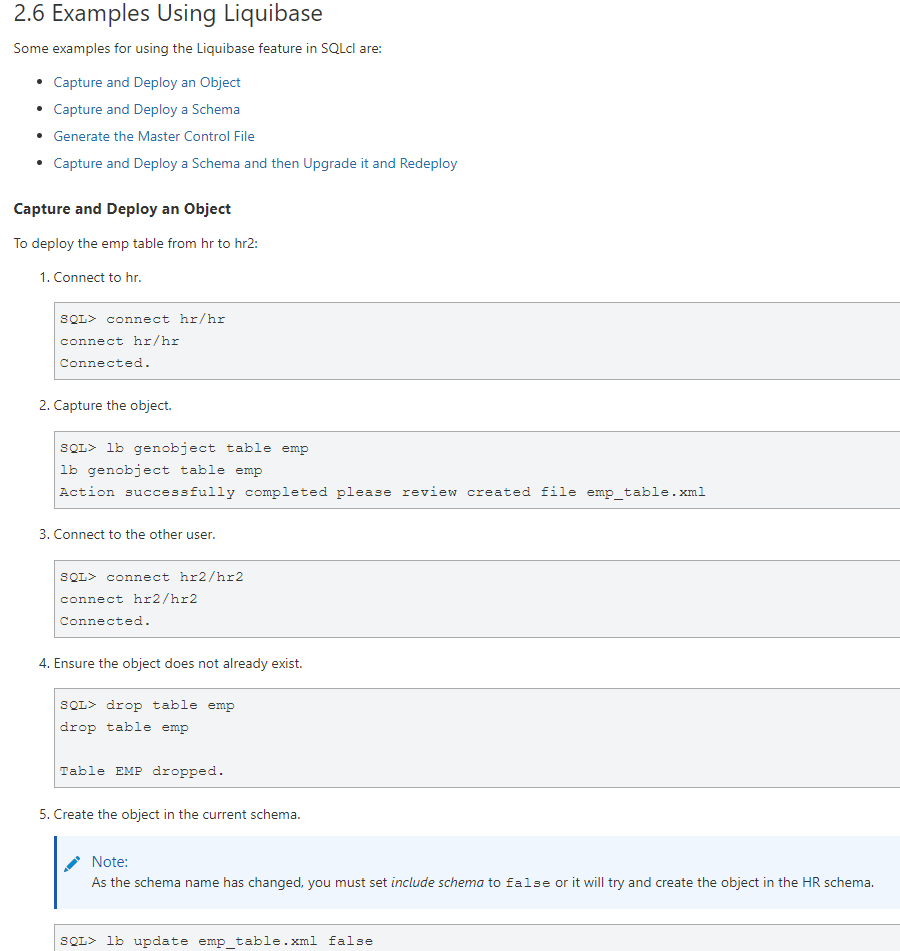Click the 'SQL> connect hr/hr' code line
Image resolution: width=900 pixels, height=951 pixels.
[x=143, y=319]
